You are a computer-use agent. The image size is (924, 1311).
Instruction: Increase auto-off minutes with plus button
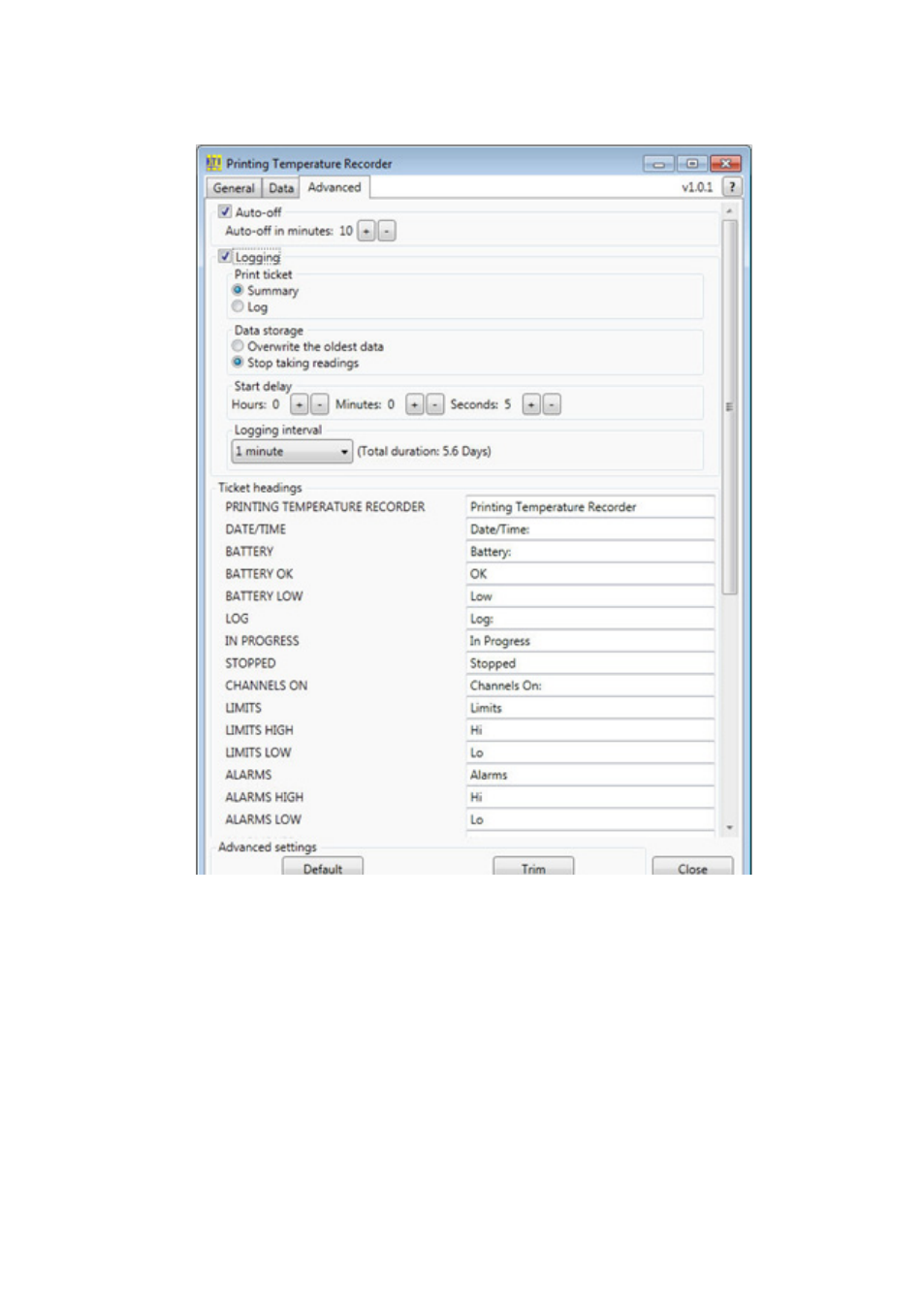pyautogui.click(x=366, y=231)
